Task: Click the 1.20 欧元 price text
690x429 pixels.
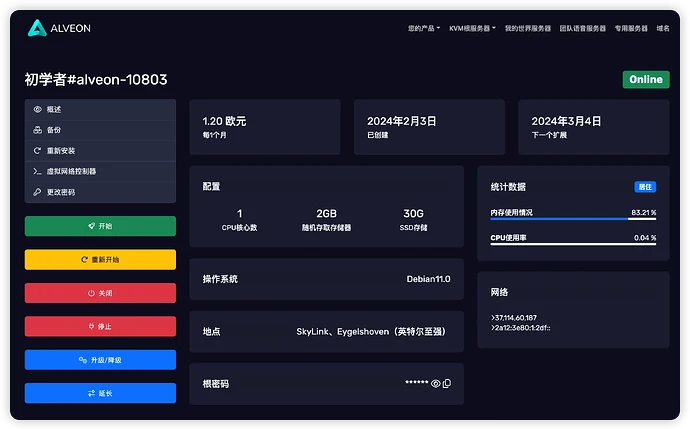Action: (224, 121)
